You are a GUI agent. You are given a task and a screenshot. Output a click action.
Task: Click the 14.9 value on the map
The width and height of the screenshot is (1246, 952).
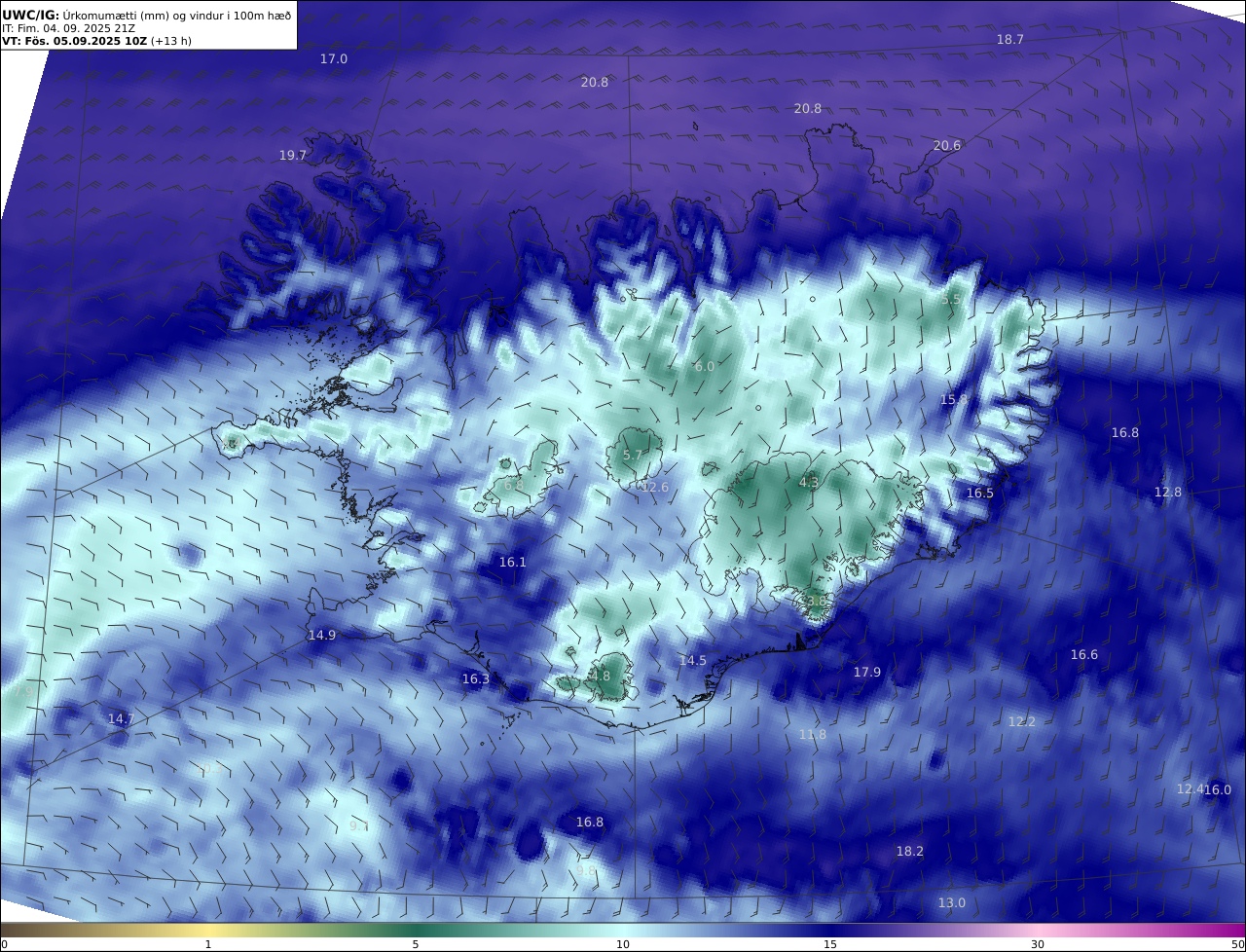[x=322, y=636]
